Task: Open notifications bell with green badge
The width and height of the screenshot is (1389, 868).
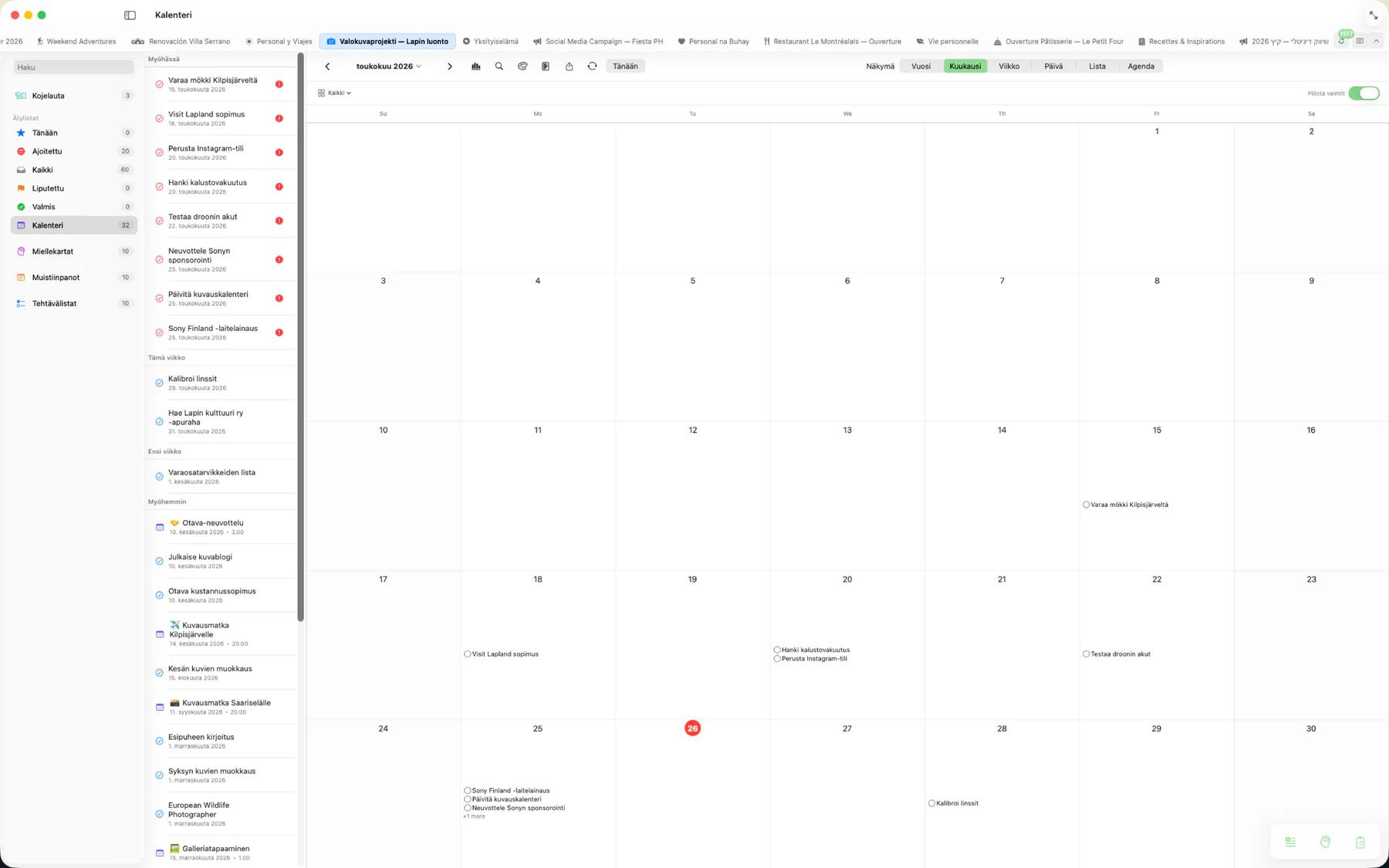Action: [1343, 40]
